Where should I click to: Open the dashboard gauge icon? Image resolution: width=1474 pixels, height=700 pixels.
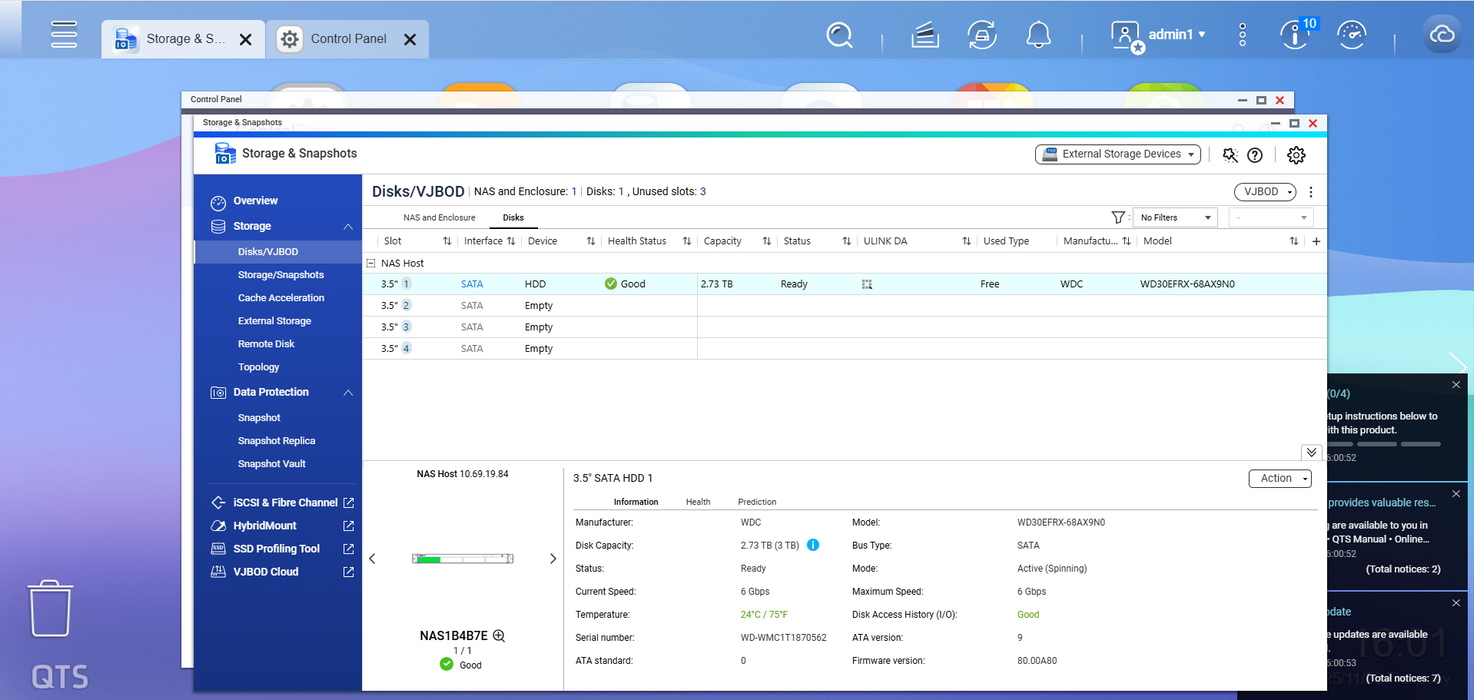tap(1351, 35)
